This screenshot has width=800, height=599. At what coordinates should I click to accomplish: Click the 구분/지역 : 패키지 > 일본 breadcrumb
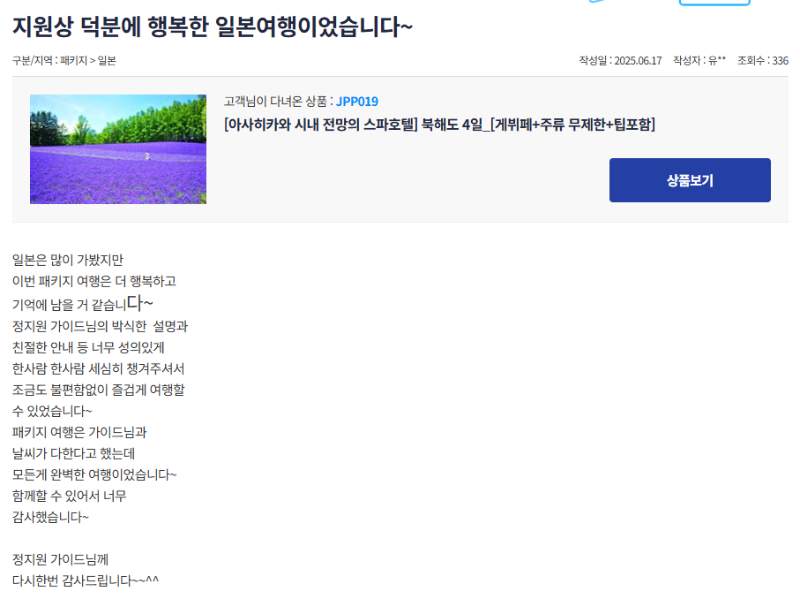[x=64, y=61]
